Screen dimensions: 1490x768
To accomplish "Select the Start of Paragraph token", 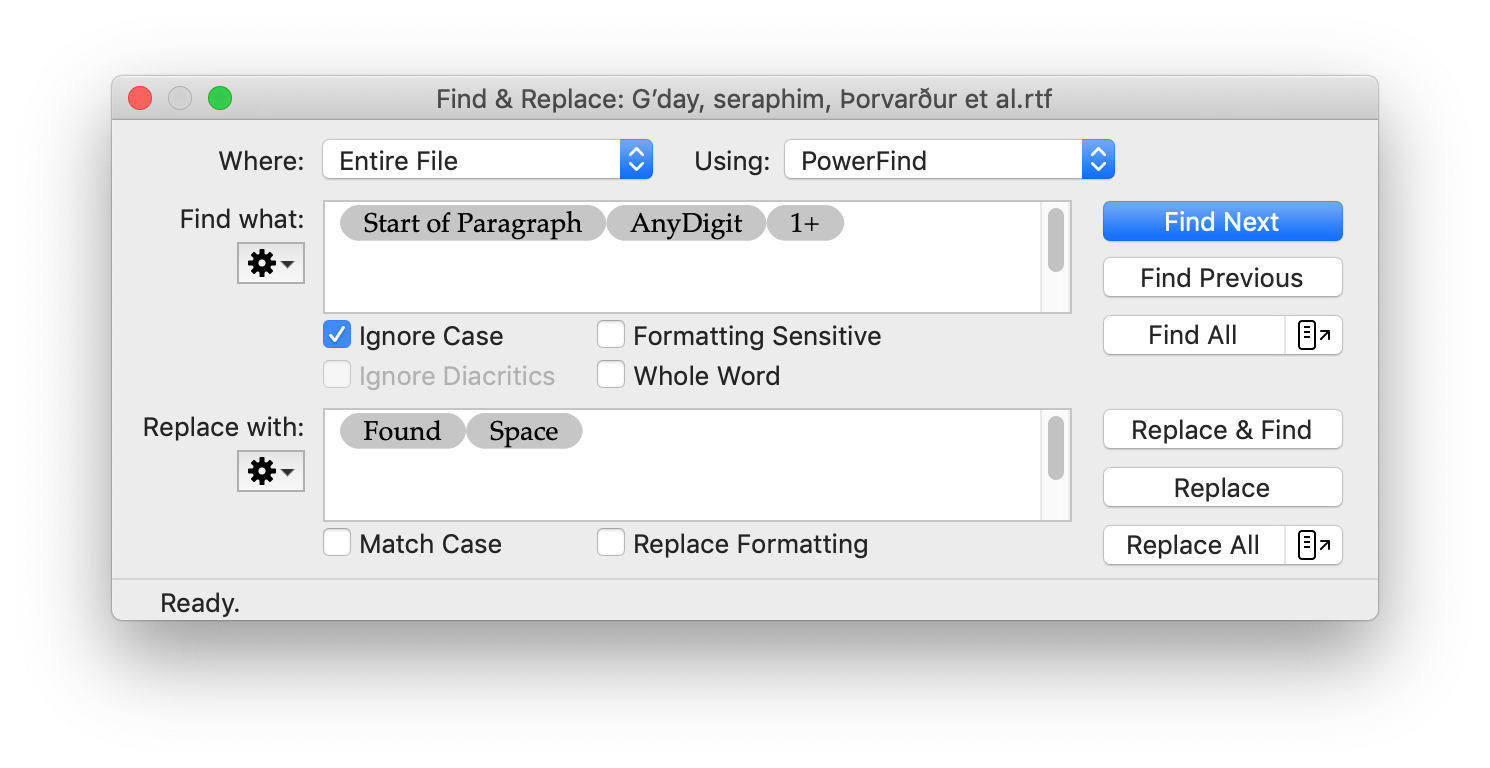I will click(x=472, y=223).
